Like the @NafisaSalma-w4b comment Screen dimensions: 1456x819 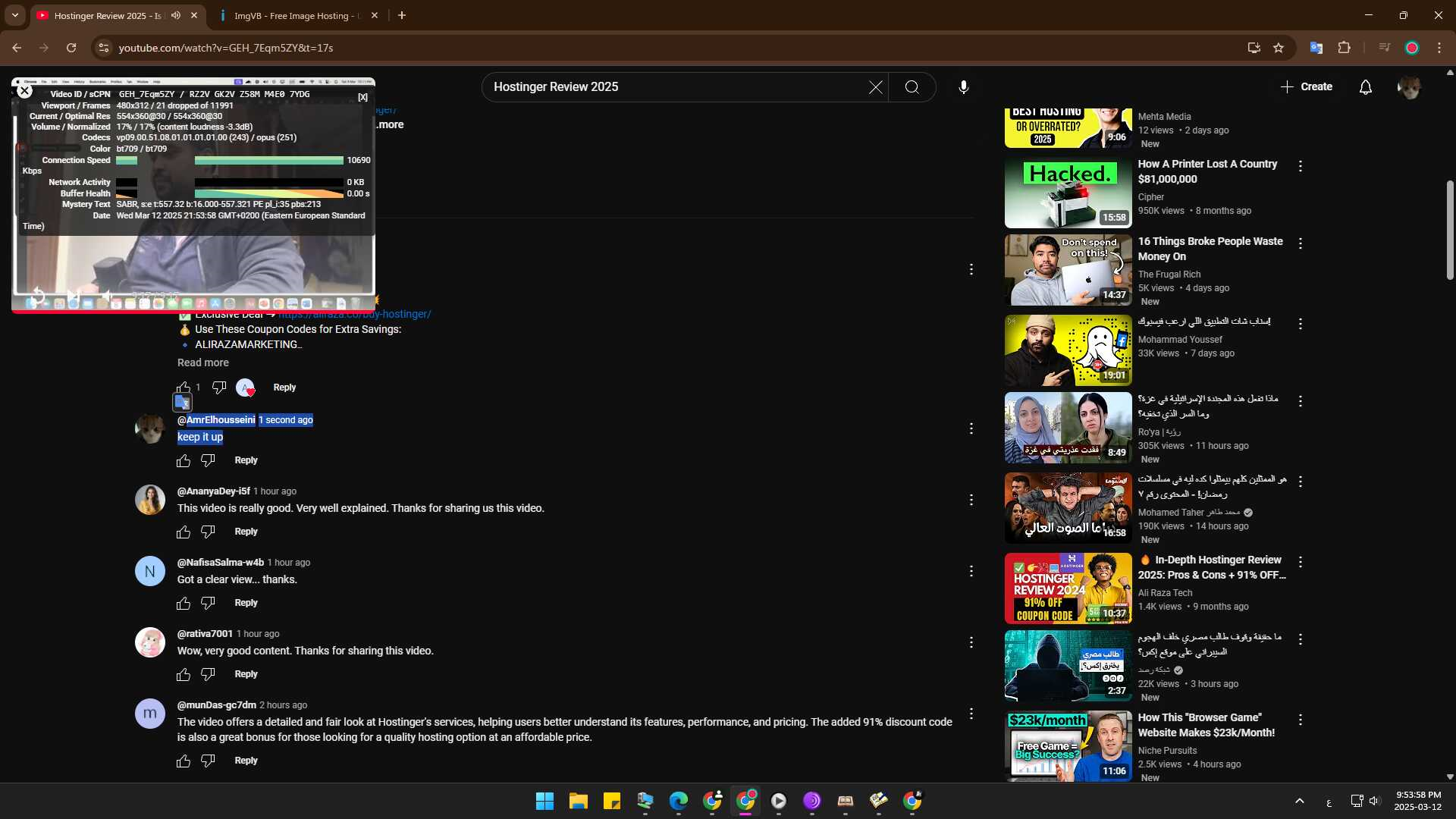pyautogui.click(x=184, y=603)
